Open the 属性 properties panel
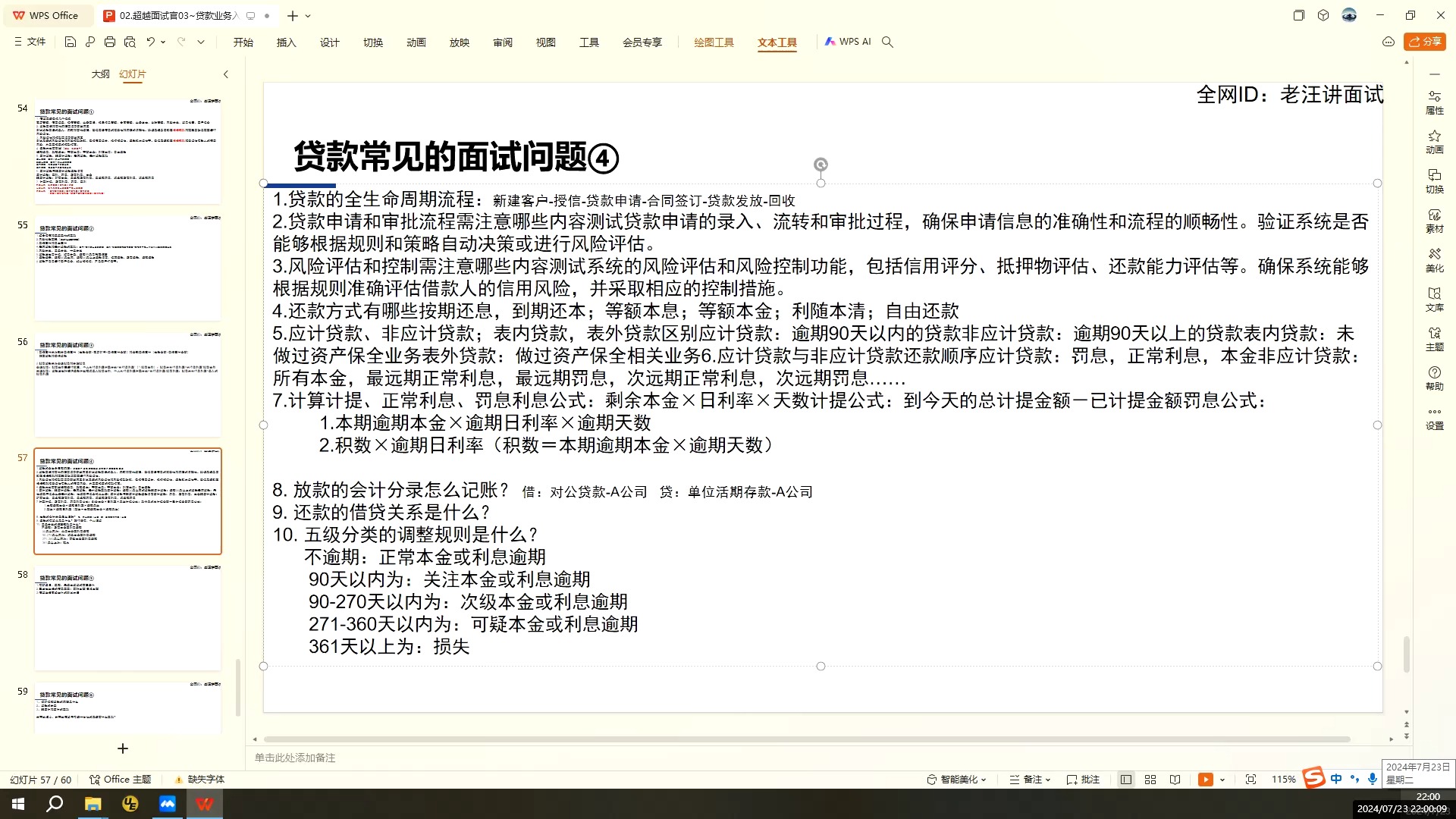Image resolution: width=1456 pixels, height=819 pixels. (1435, 102)
